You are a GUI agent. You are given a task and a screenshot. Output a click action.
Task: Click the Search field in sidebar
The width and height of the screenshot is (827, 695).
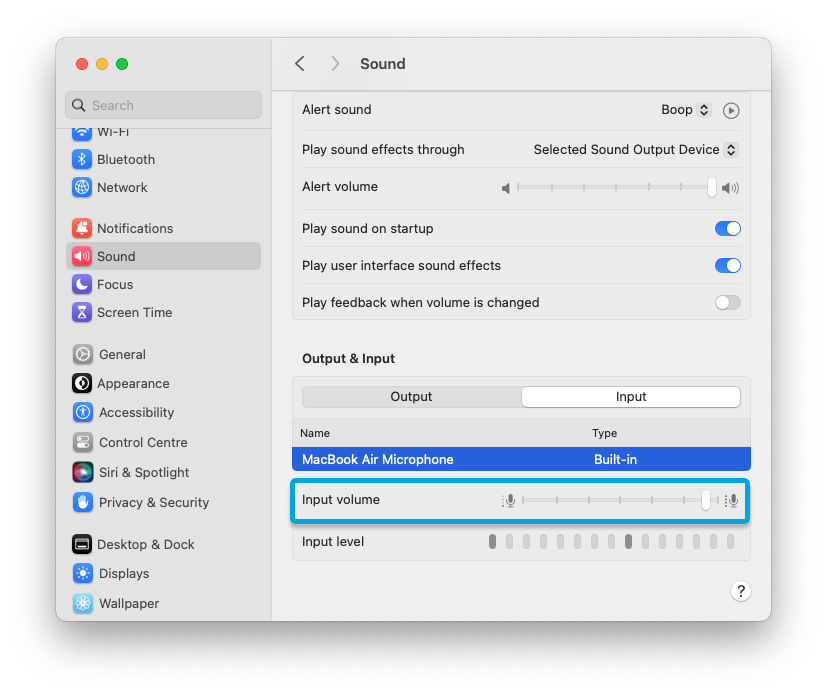pos(164,105)
